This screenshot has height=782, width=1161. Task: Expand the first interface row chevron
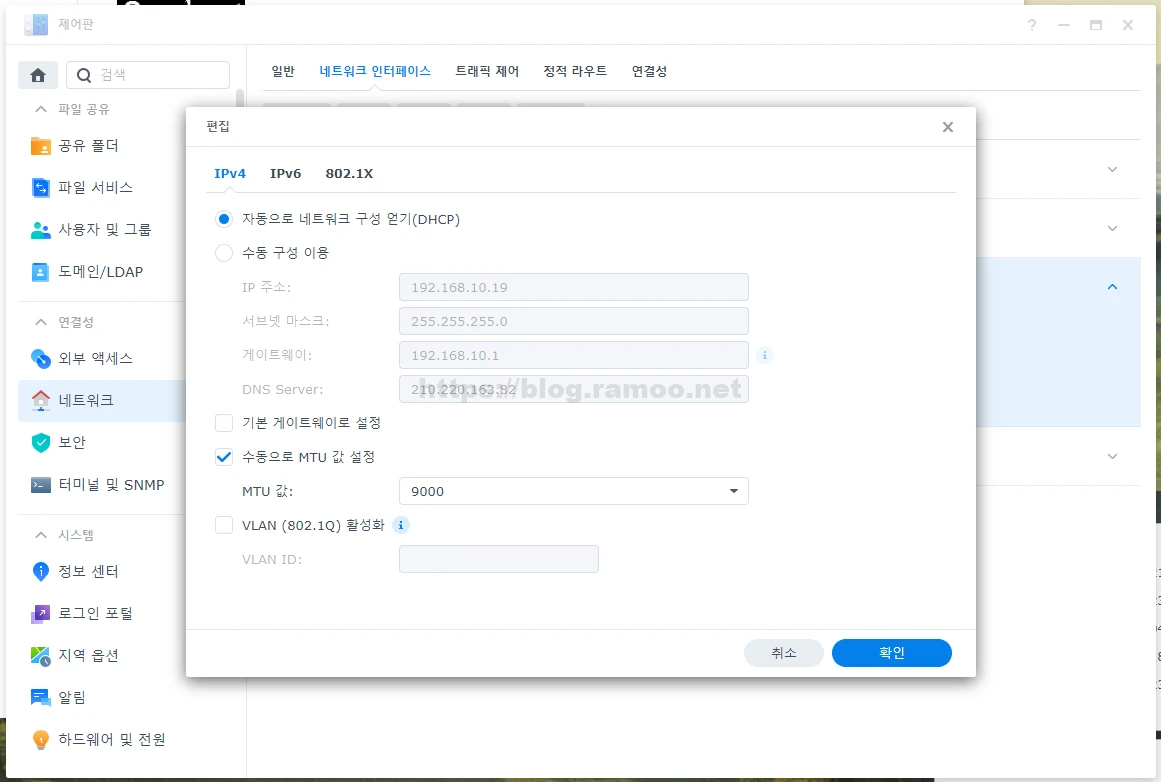1112,170
